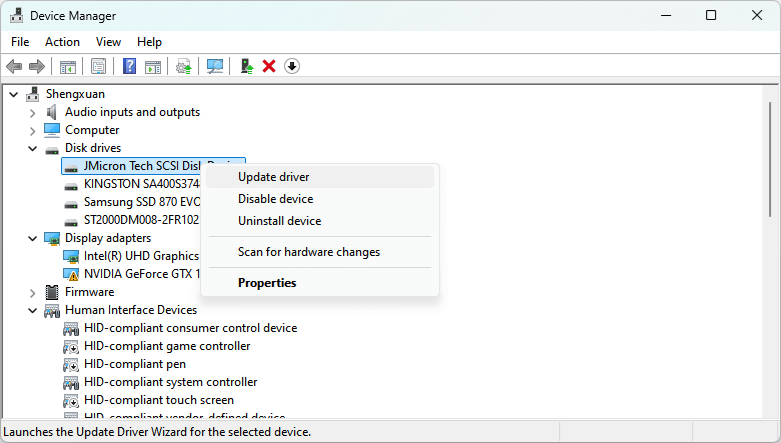Select HID-compliant system controller

click(170, 382)
